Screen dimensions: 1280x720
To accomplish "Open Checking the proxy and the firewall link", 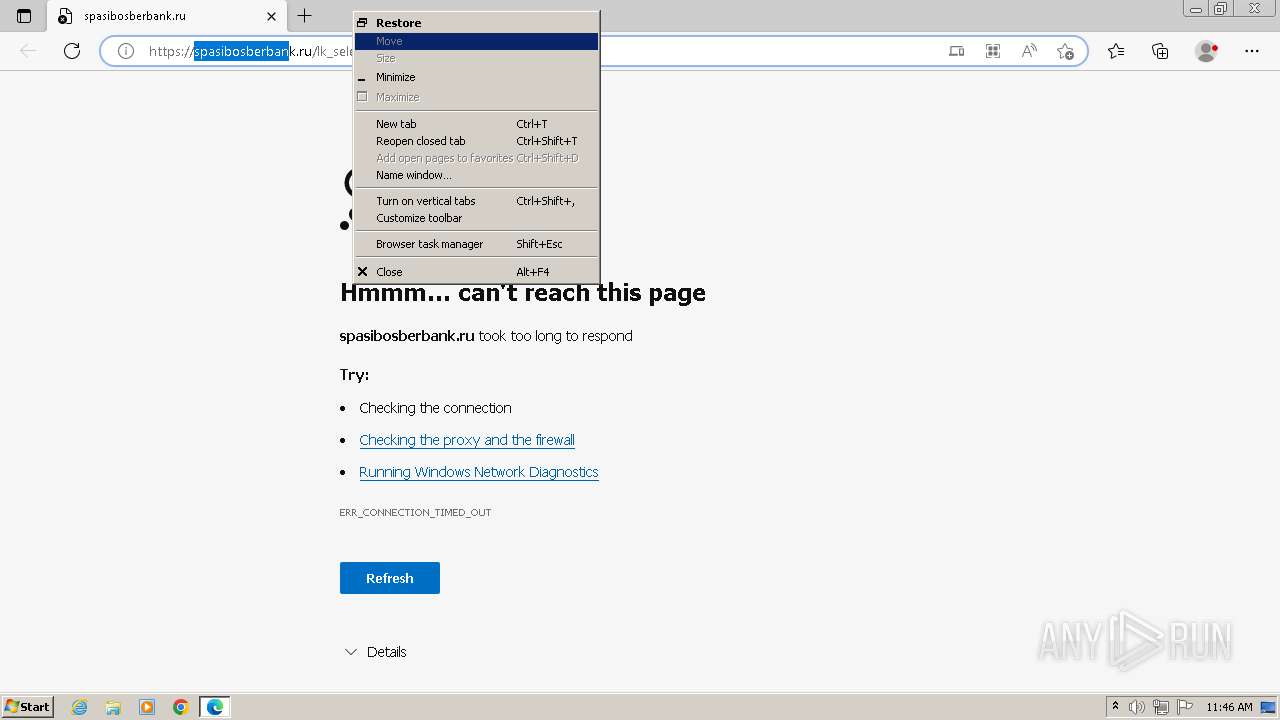I will (x=467, y=440).
